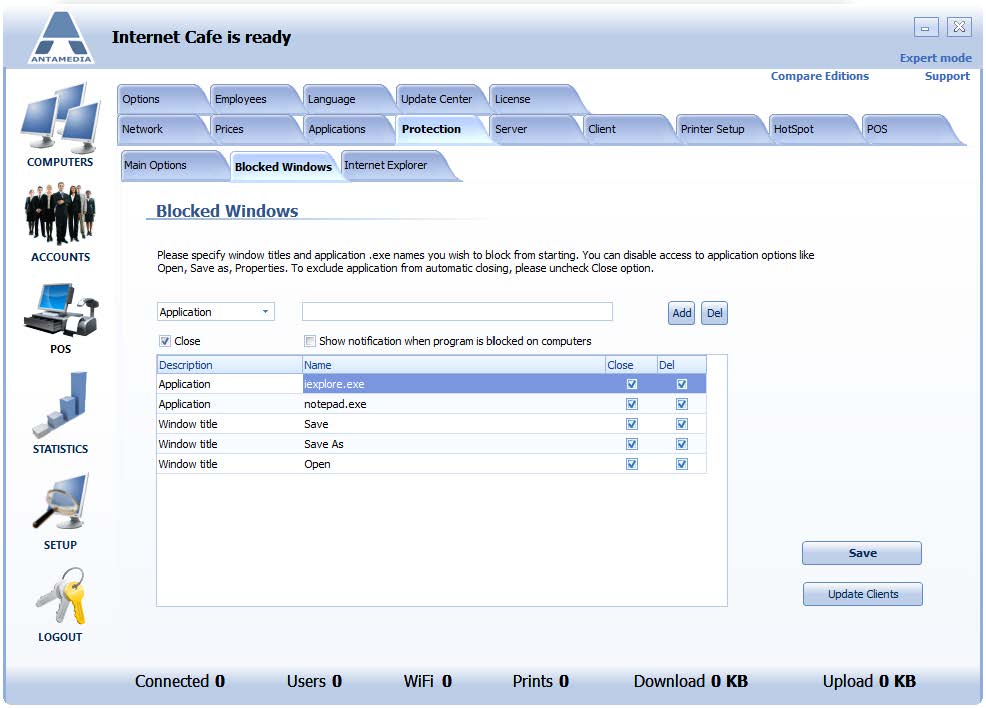Viewport: 986px width, 709px height.
Task: Open the Accounts people icon
Action: [60, 213]
